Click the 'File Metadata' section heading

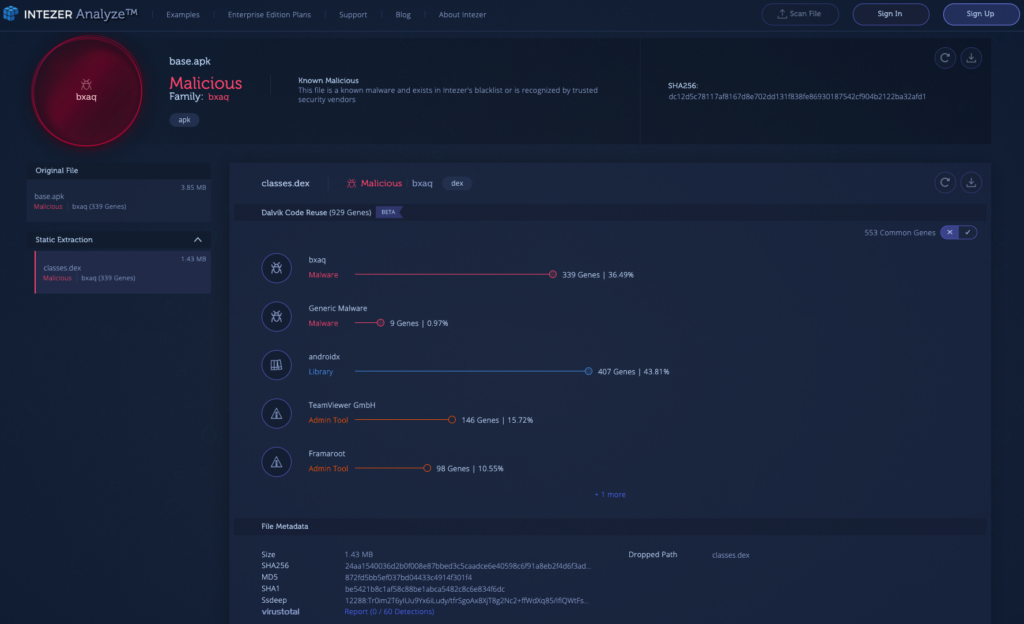coord(285,526)
